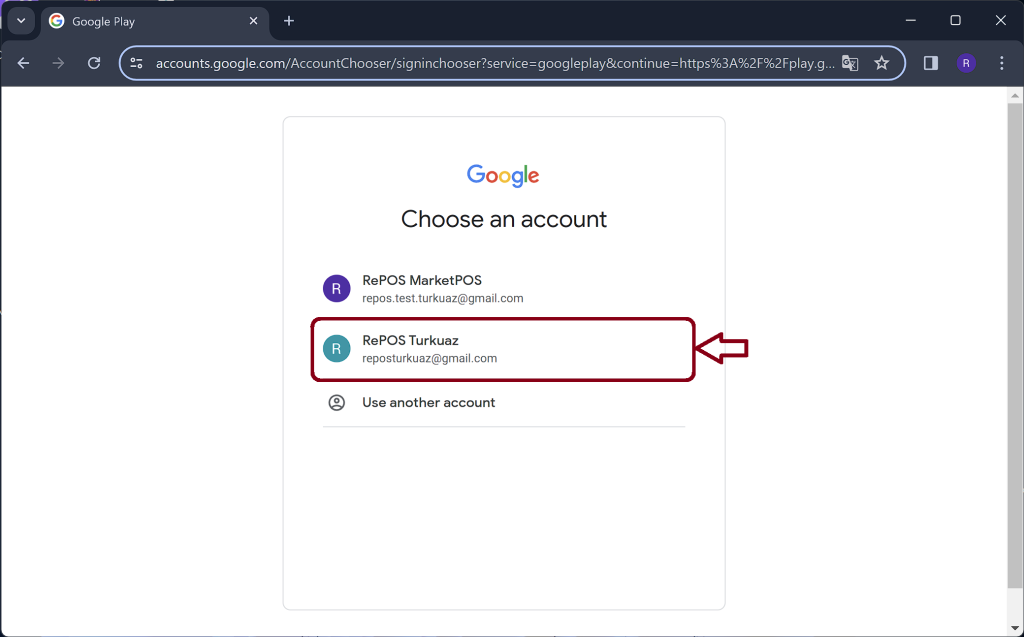Click the page scrollbar down arrow
The width and height of the screenshot is (1024, 637).
coord(1014,629)
